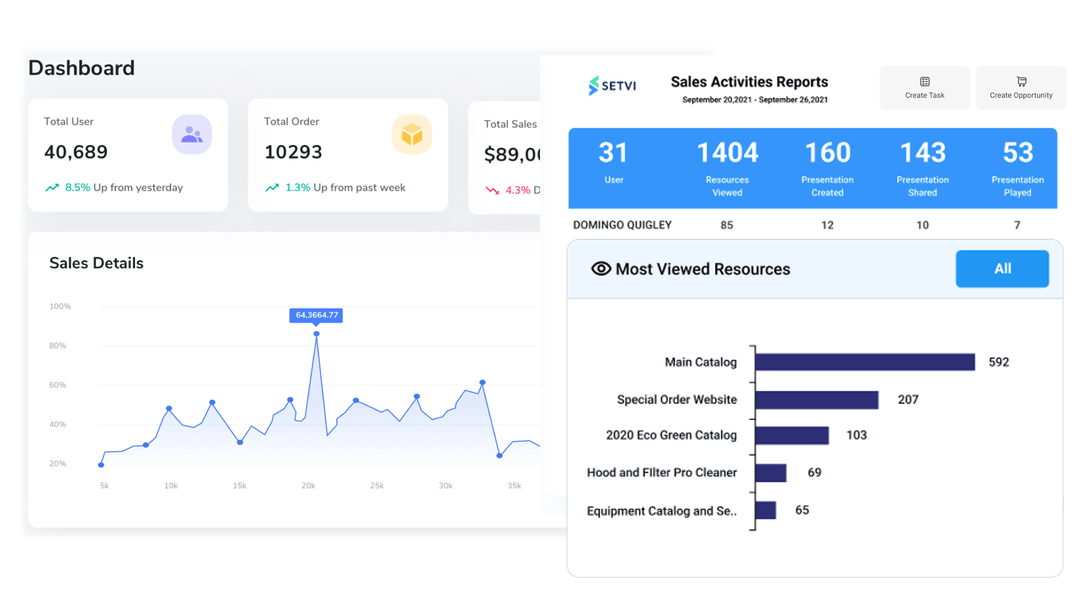Click the SETVI logo
The image size is (1080, 608).
click(x=613, y=86)
